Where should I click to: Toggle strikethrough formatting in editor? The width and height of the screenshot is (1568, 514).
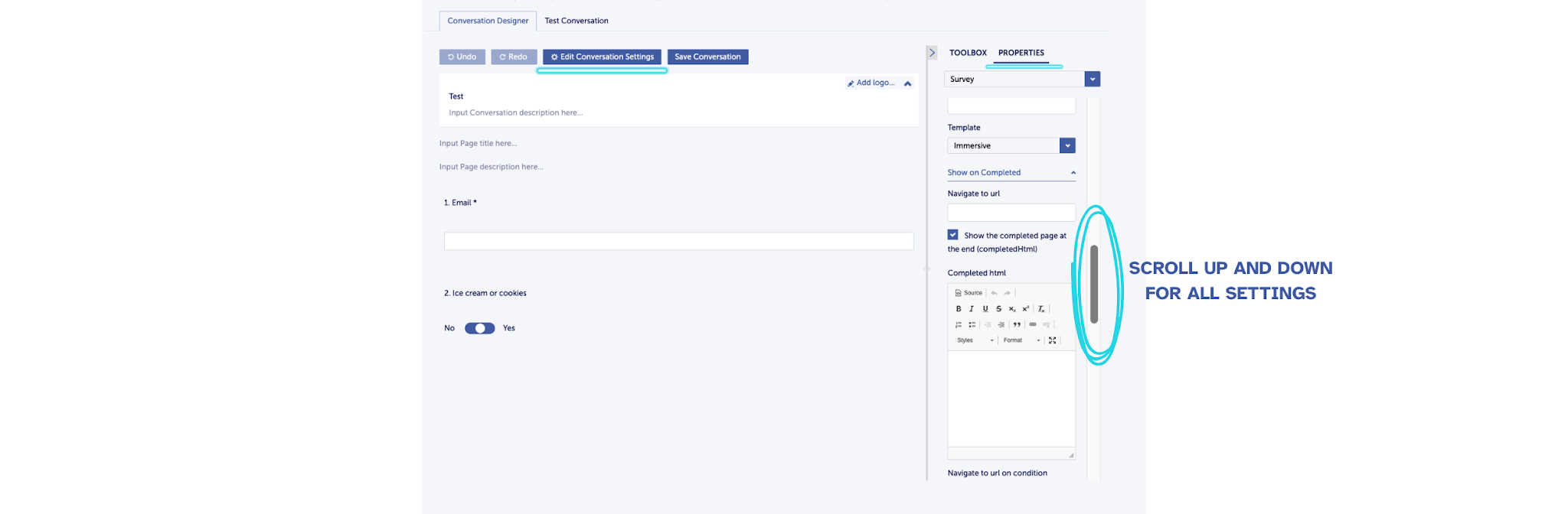[x=998, y=309]
